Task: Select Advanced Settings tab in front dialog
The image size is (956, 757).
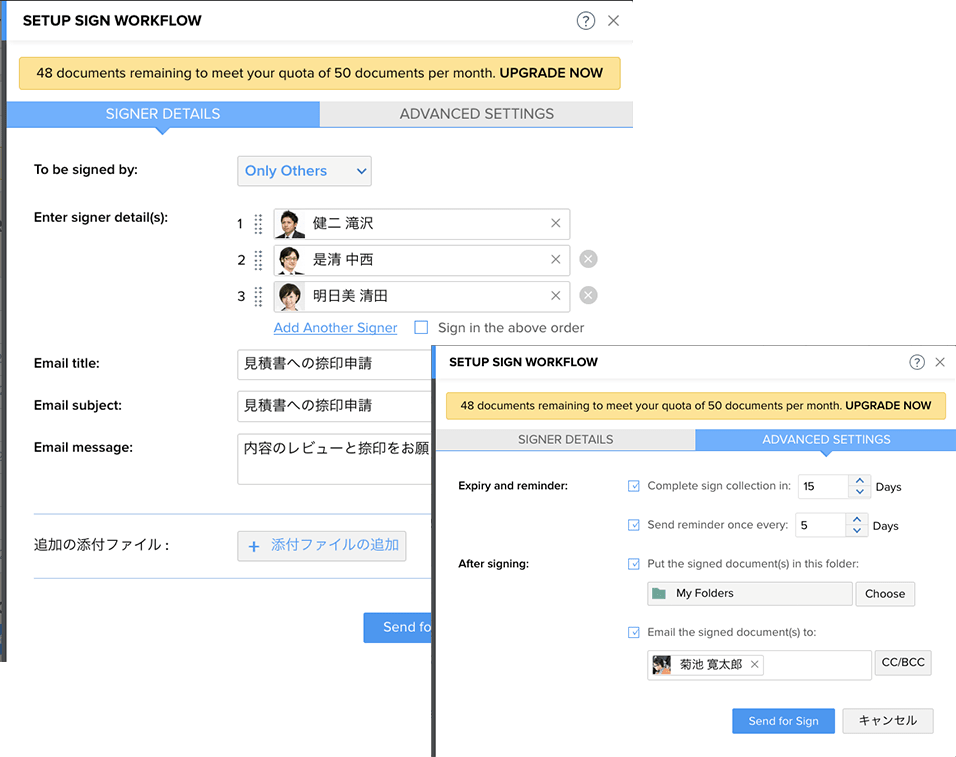Action: [x=826, y=439]
